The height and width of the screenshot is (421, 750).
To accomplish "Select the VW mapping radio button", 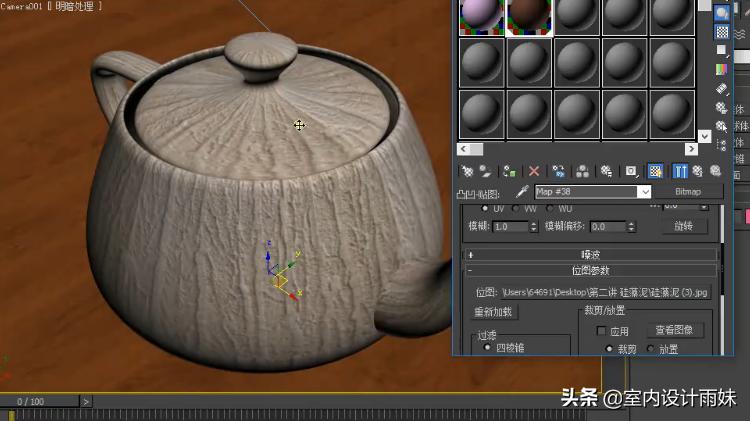I will 516,209.
